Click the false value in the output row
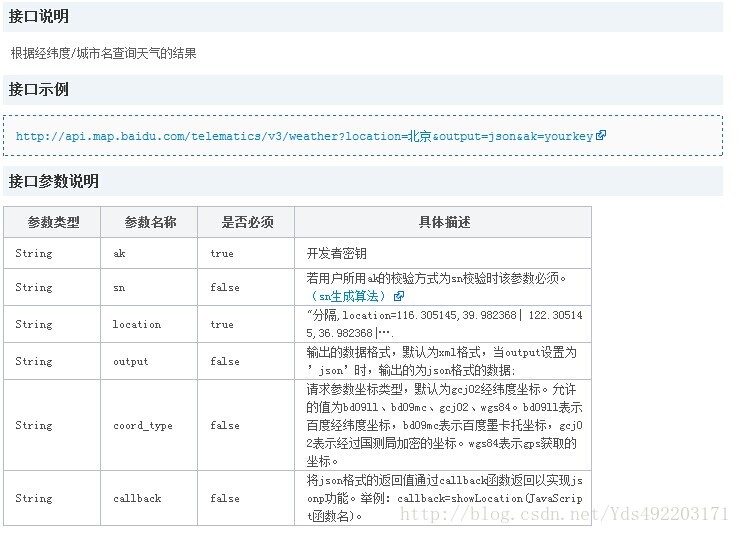This screenshot has height=534, width=741. pos(225,362)
